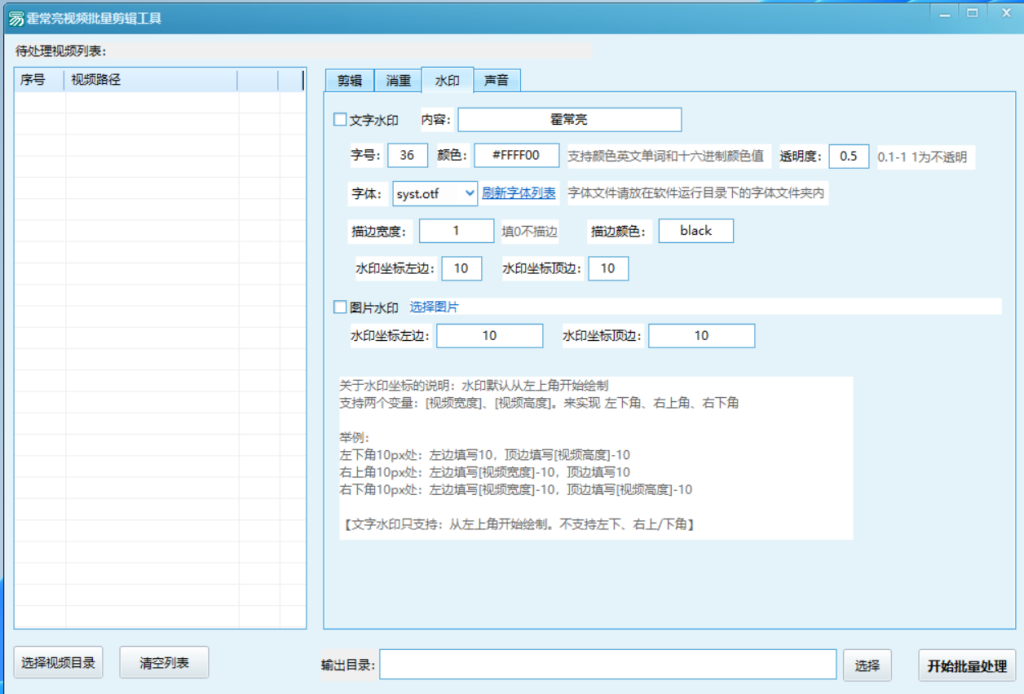
Task: Click the app logo in the title bar
Action: pyautogui.click(x=15, y=19)
